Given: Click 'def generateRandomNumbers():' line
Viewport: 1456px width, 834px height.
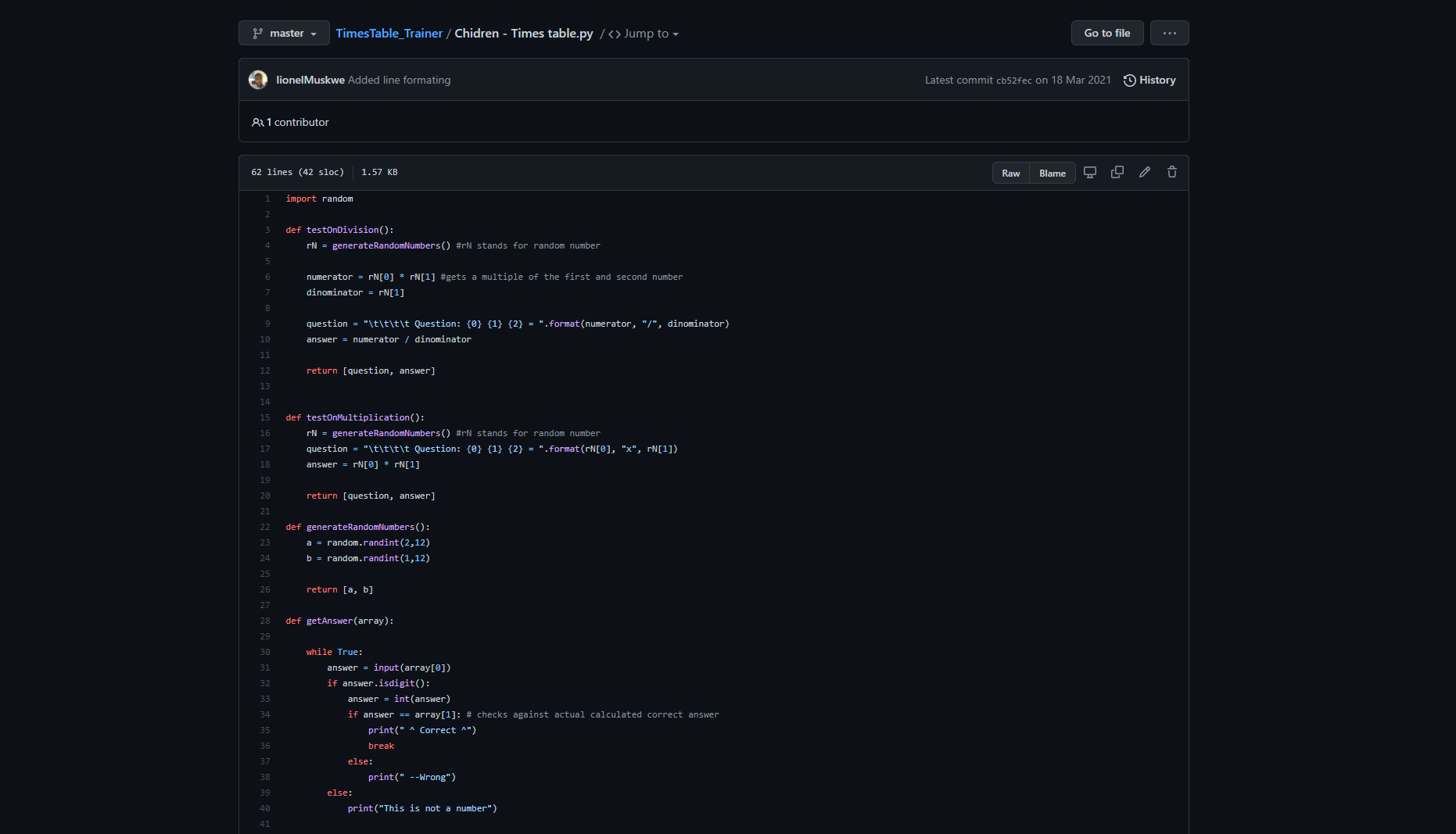Looking at the screenshot, I should [x=357, y=527].
